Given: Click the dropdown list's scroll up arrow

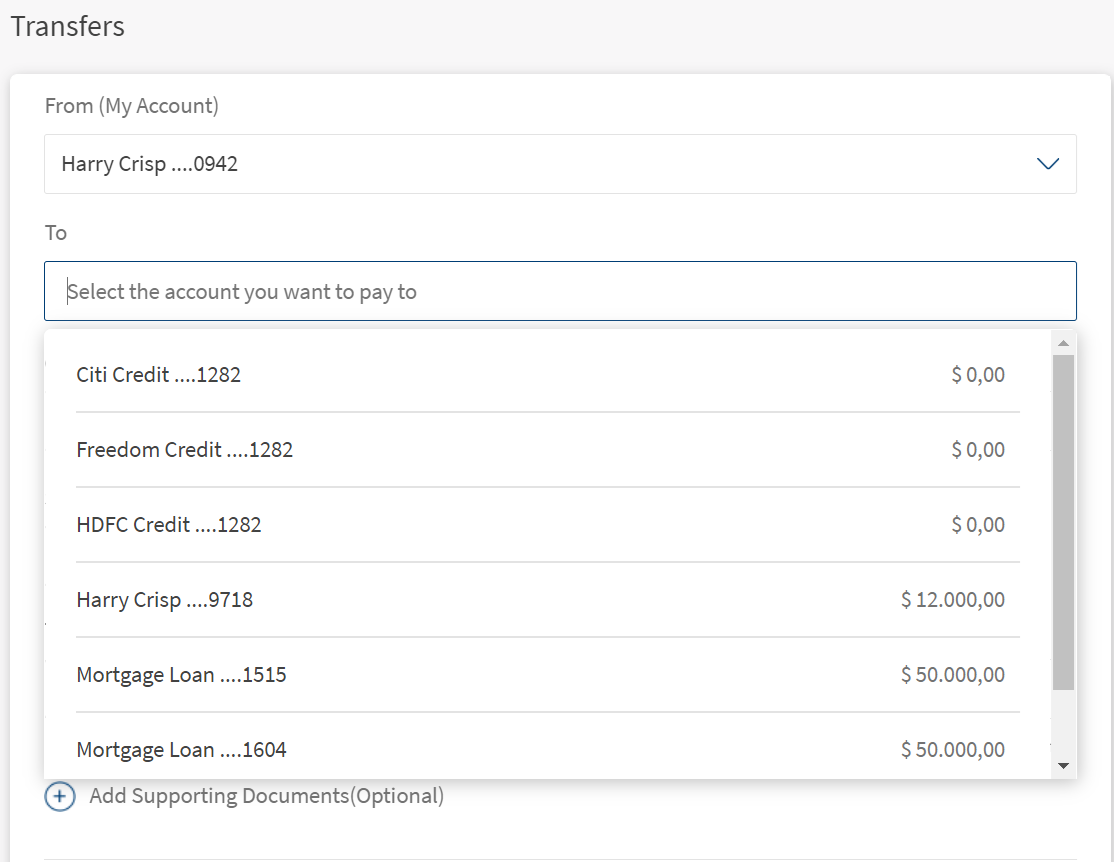Looking at the screenshot, I should coord(1063,343).
